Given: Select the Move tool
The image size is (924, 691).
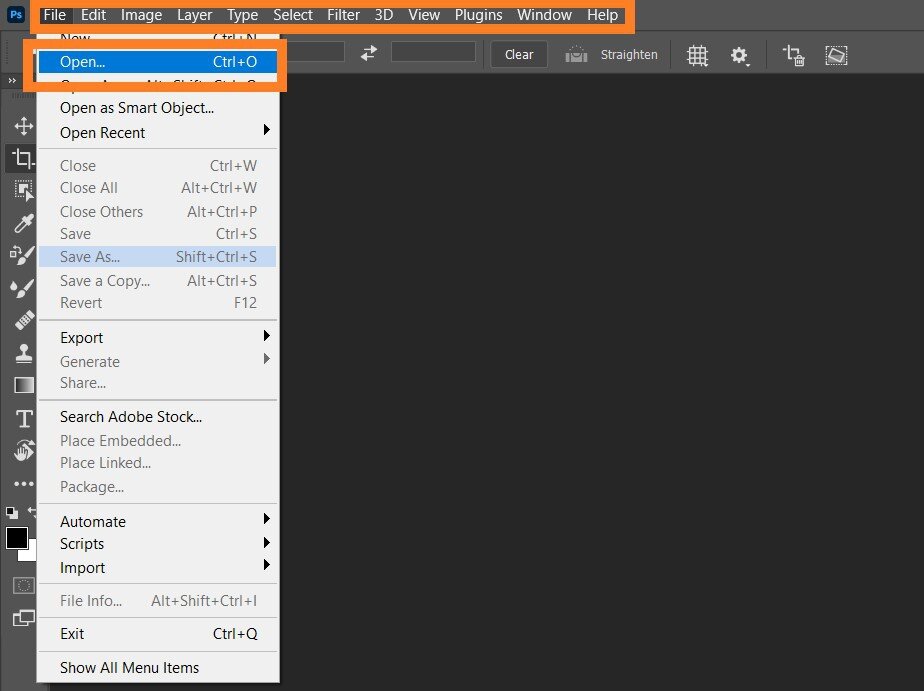Looking at the screenshot, I should pos(24,126).
